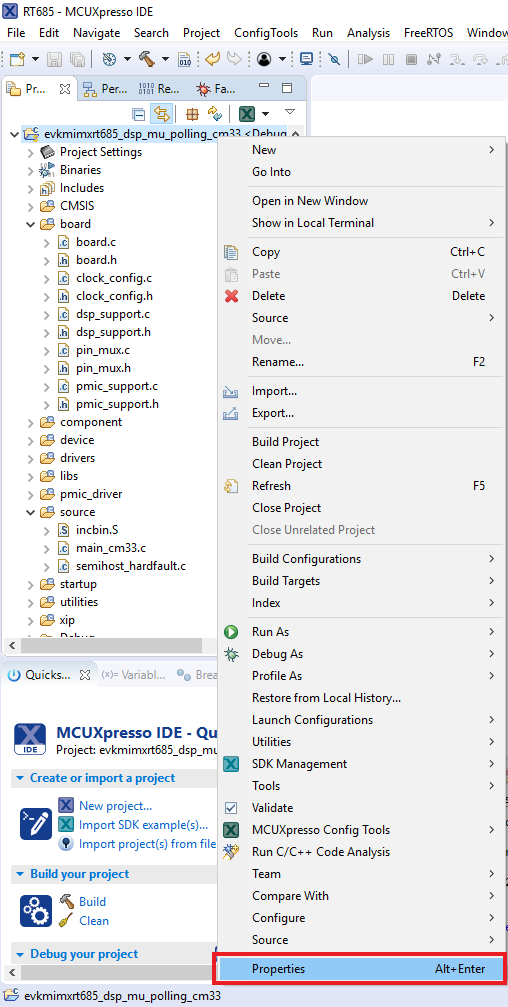This screenshot has width=508, height=1007.
Task: Collapse Create or import a project section
Action: (19, 778)
